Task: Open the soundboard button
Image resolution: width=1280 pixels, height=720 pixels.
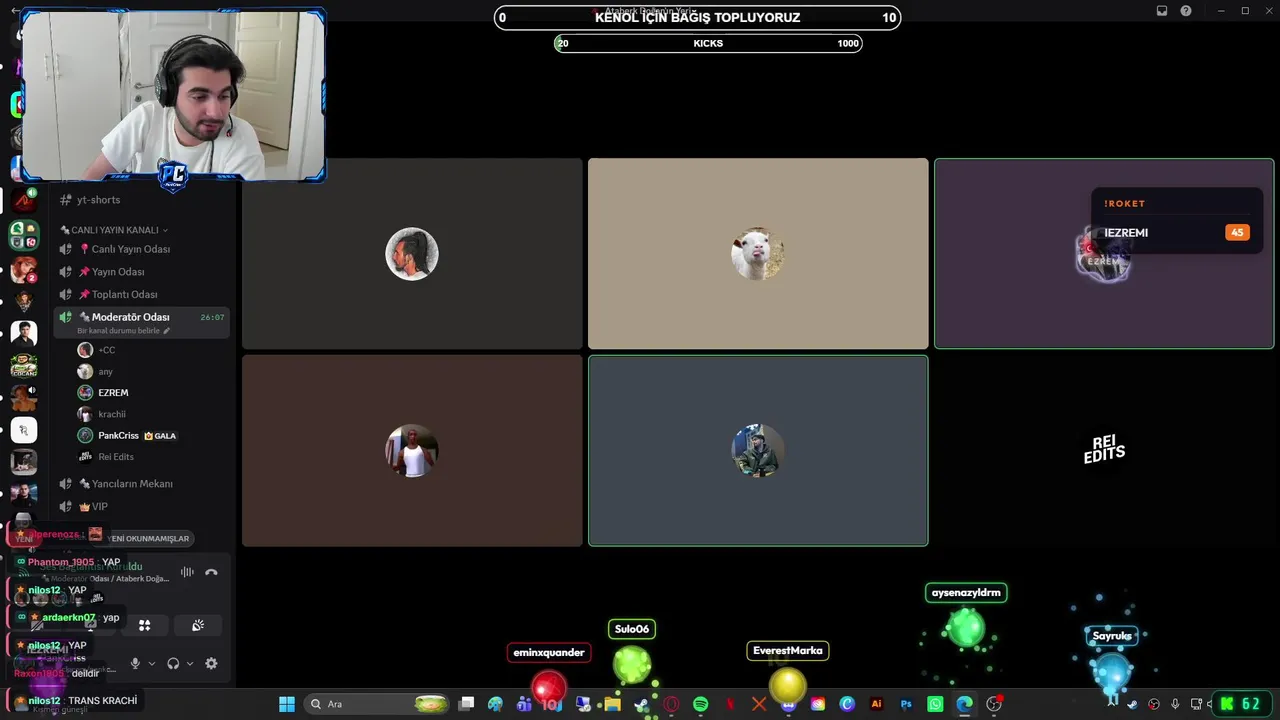Action: coord(198,625)
